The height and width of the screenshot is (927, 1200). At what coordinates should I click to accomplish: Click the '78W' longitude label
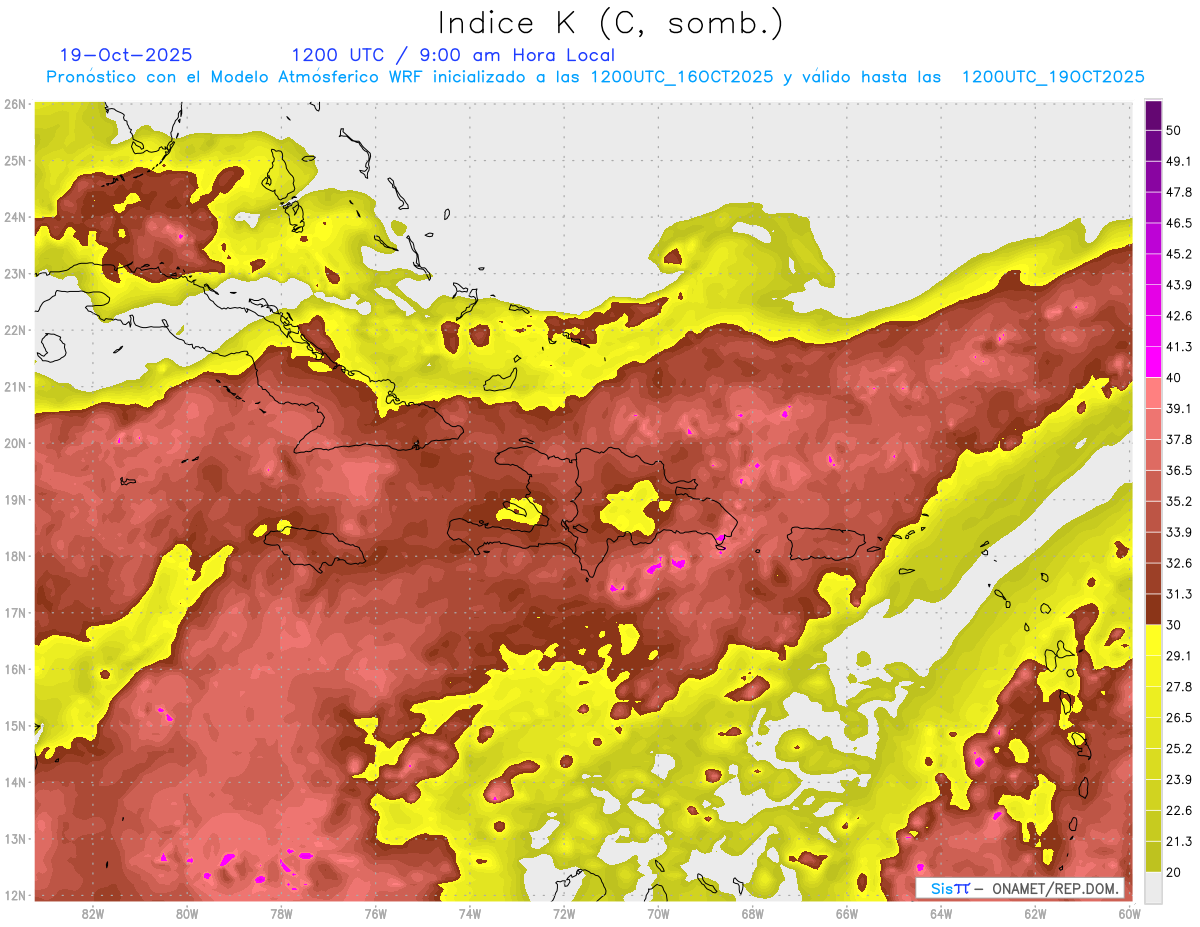(281, 913)
